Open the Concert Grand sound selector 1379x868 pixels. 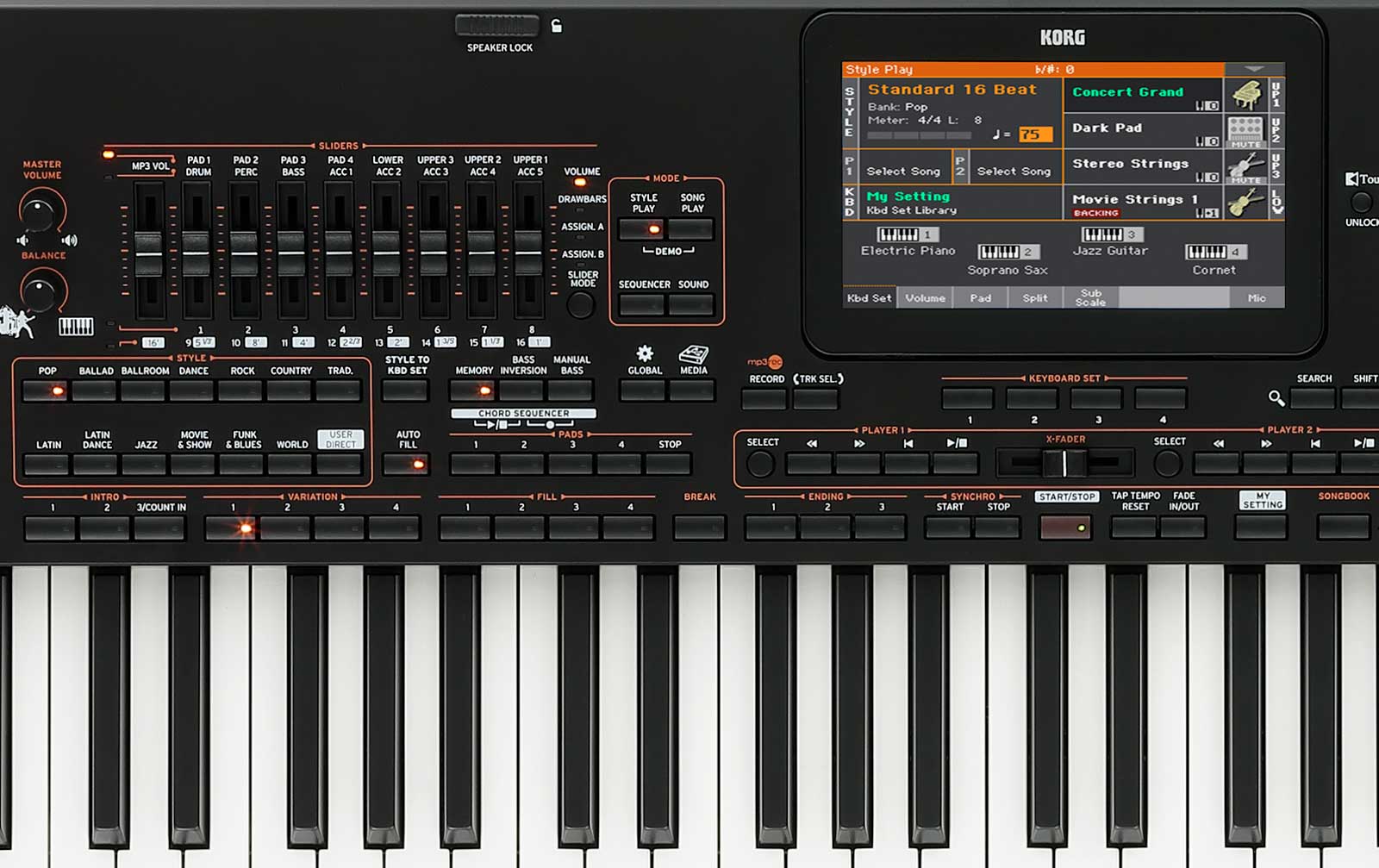(x=1144, y=96)
